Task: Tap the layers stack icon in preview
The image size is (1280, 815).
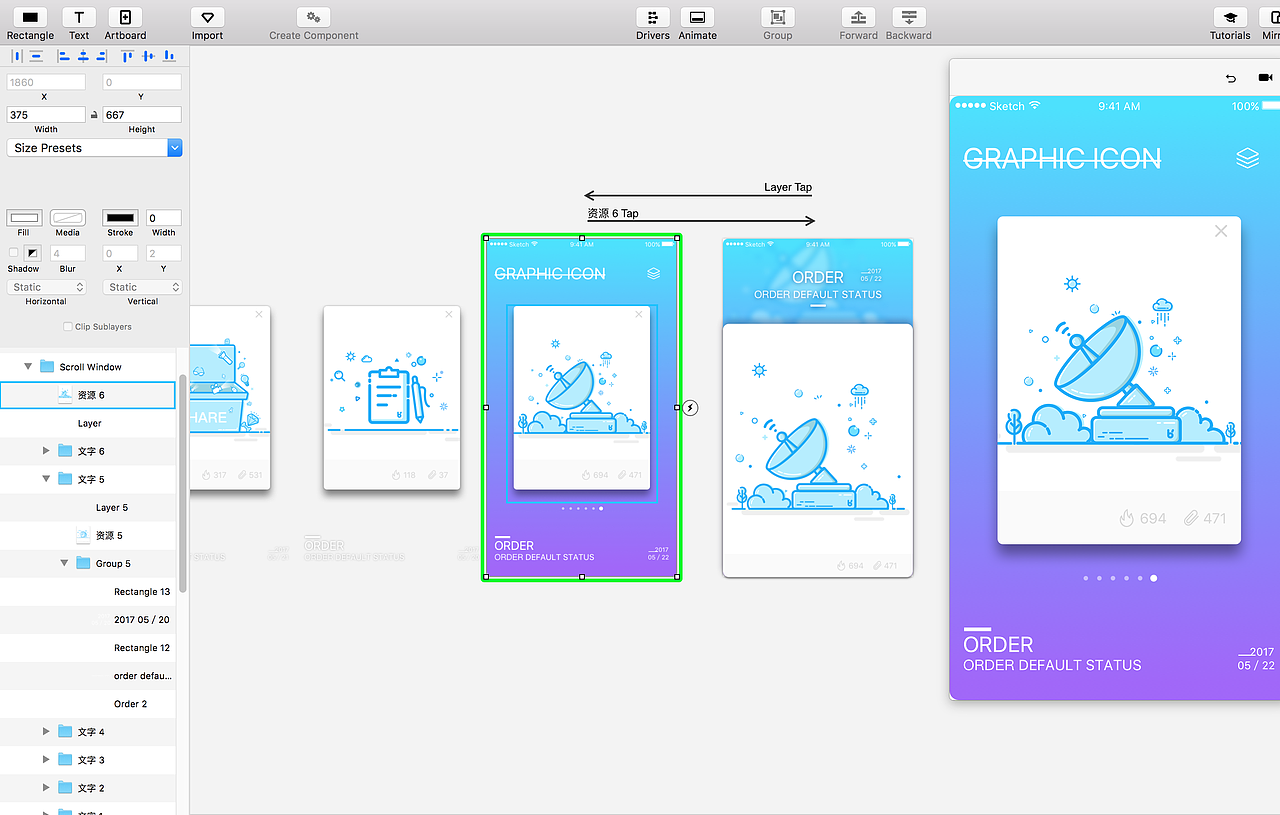Action: pos(1247,158)
